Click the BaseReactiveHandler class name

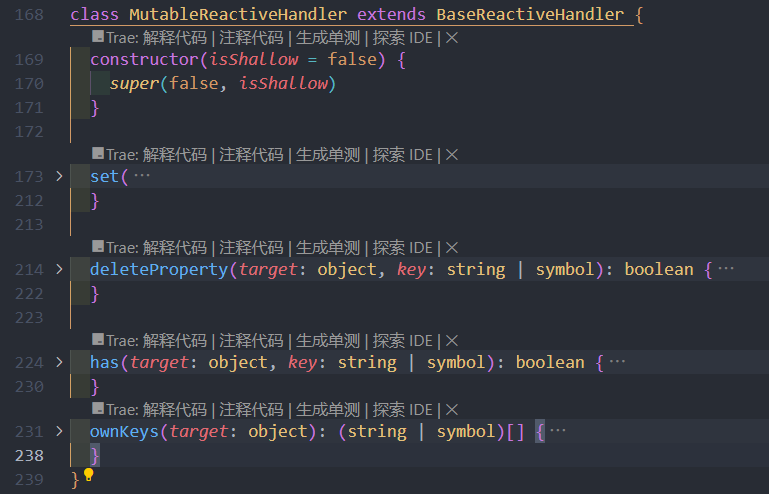point(530,16)
